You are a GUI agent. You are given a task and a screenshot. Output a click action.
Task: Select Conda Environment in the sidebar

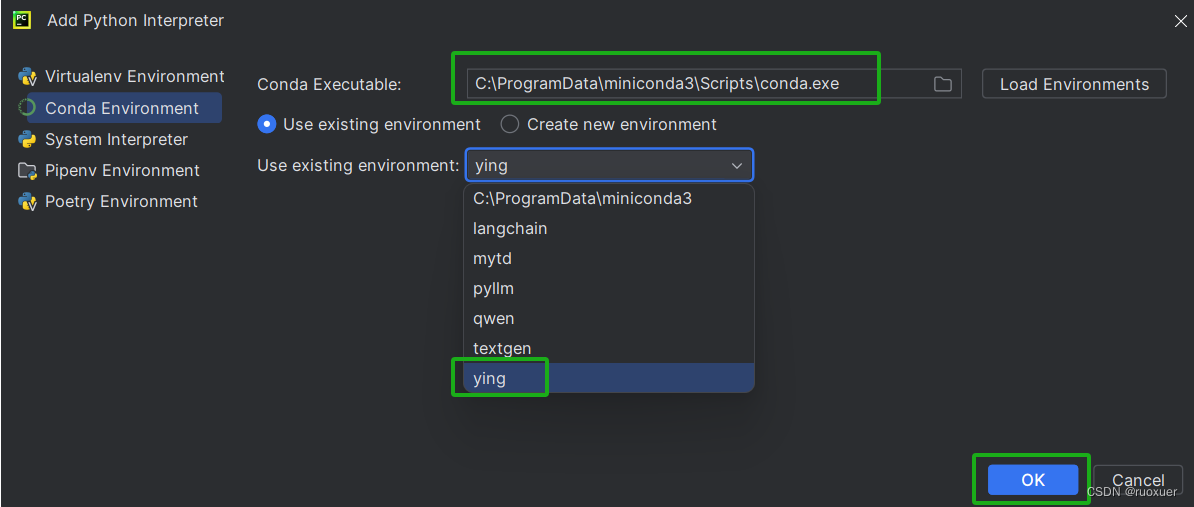point(120,108)
